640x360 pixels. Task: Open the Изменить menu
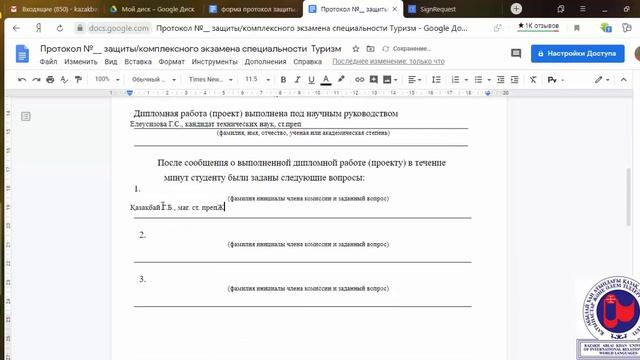pos(81,62)
